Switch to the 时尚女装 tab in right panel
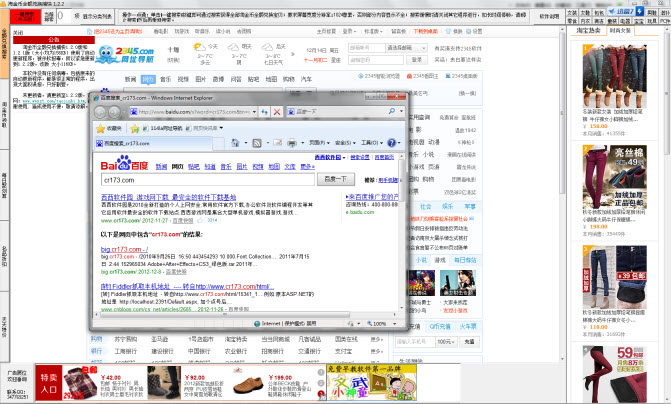The image size is (671, 404). point(620,31)
